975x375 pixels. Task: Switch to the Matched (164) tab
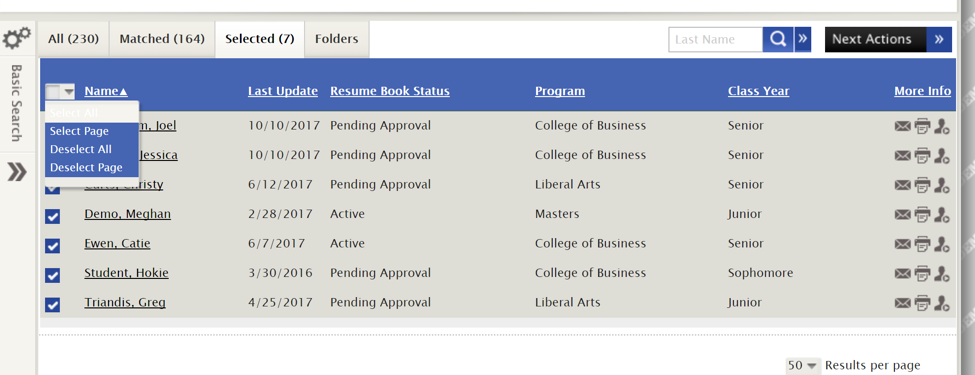click(162, 39)
